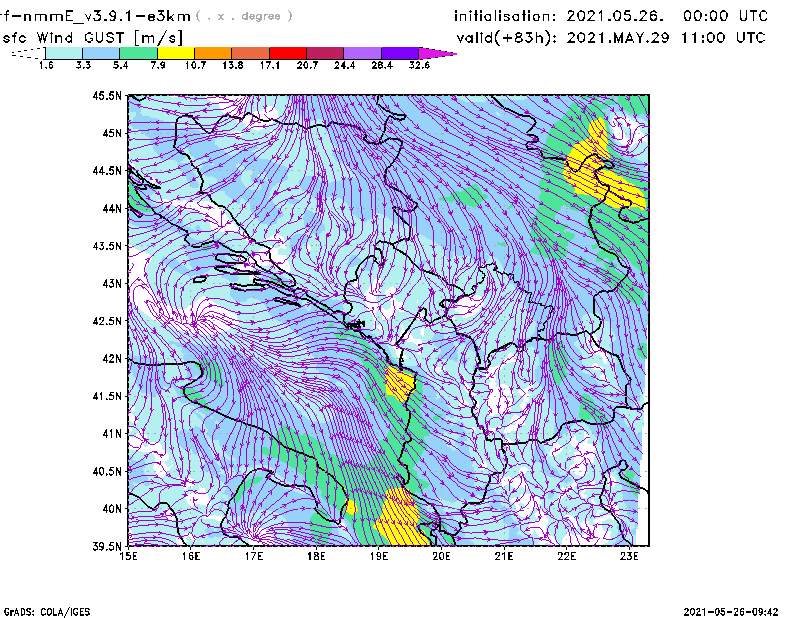This screenshot has width=800, height=618.
Task: Select the yellow legend swatch after 7.9
Action: point(176,53)
